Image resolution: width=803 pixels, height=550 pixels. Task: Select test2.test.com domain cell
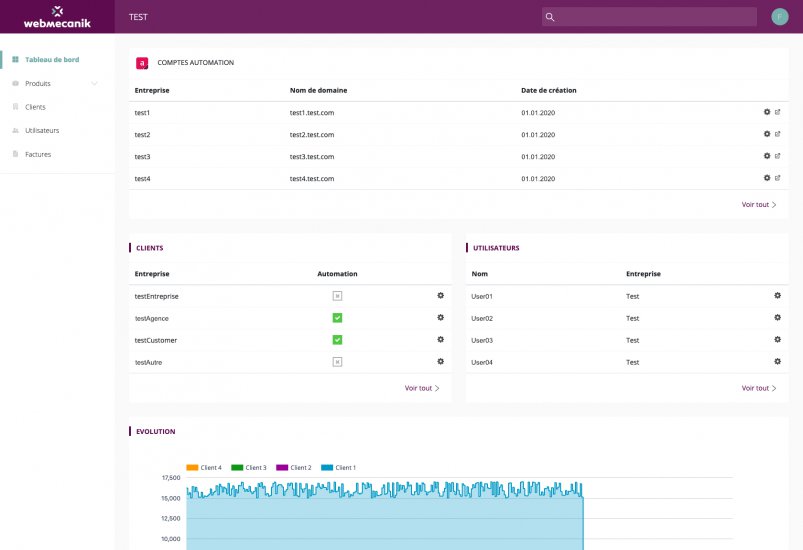(312, 135)
